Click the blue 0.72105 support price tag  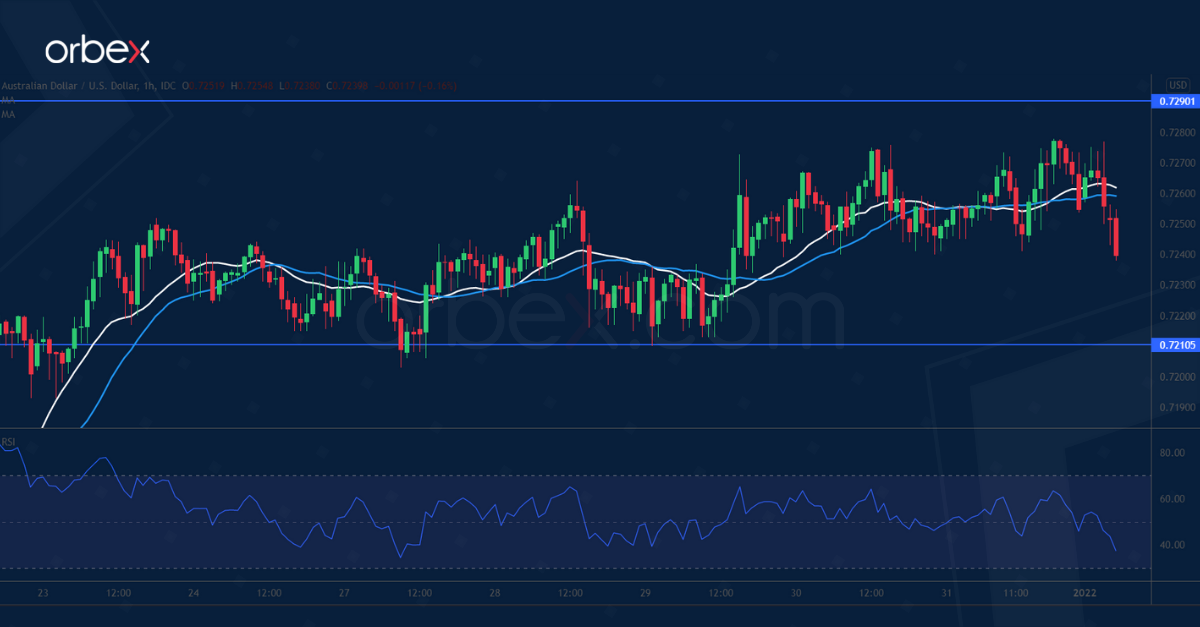point(1176,346)
